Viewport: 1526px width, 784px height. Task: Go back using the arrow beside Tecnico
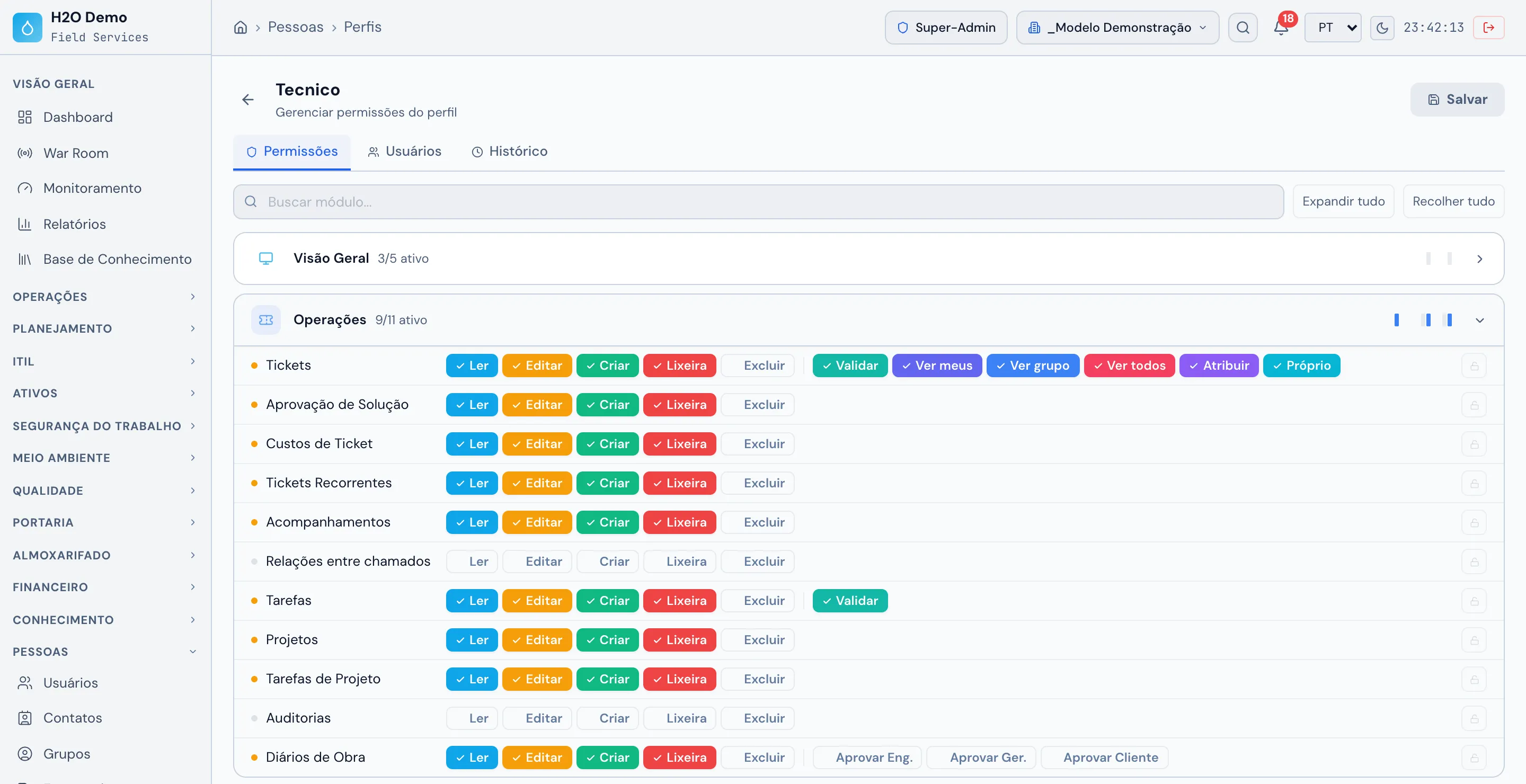coord(247,100)
